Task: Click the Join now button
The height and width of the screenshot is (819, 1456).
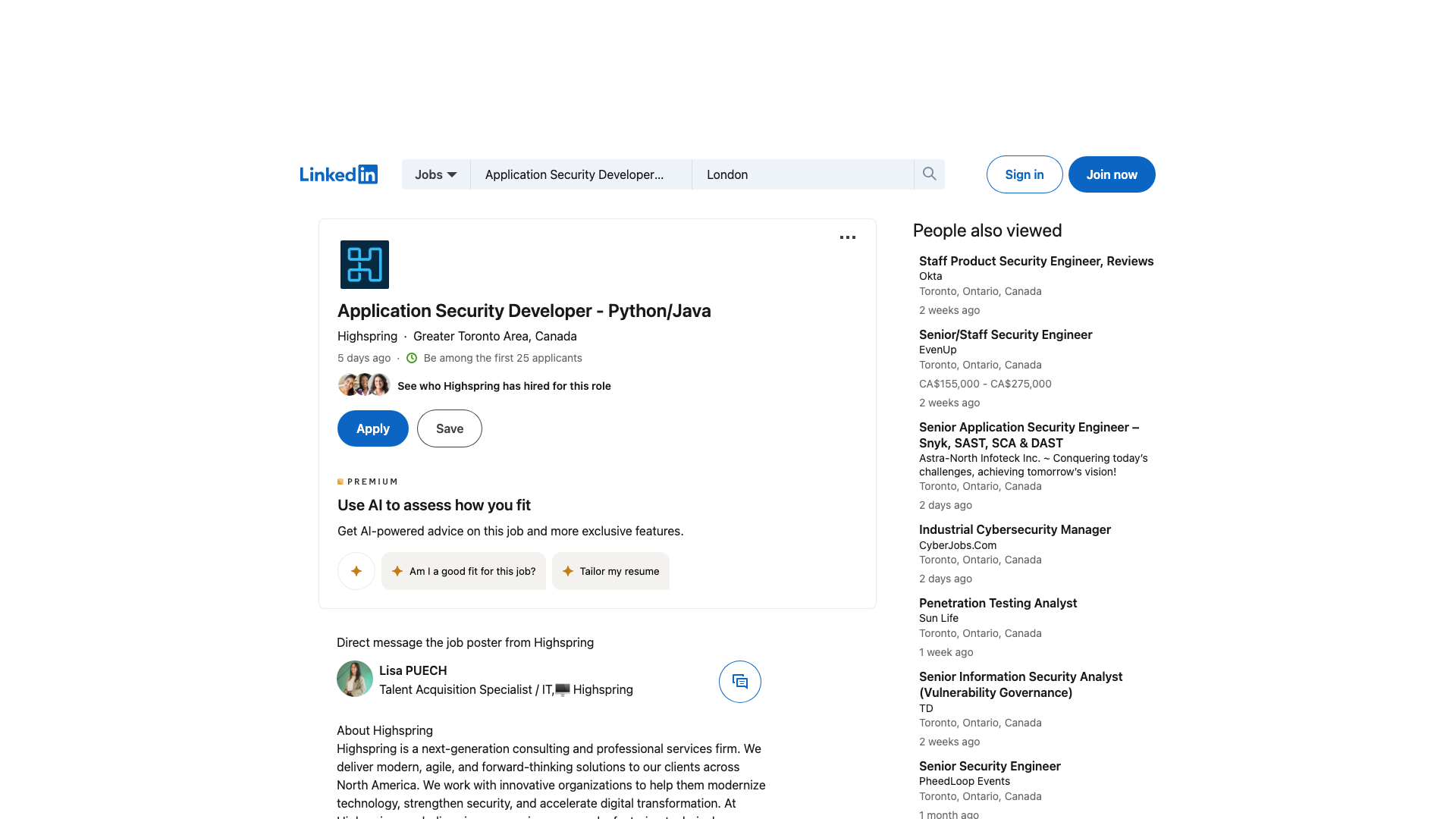Action: tap(1112, 174)
